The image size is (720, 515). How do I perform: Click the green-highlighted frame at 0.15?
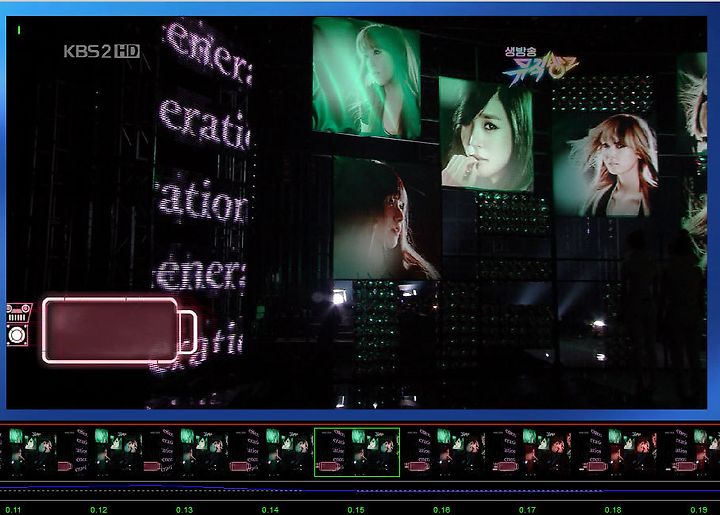point(357,452)
